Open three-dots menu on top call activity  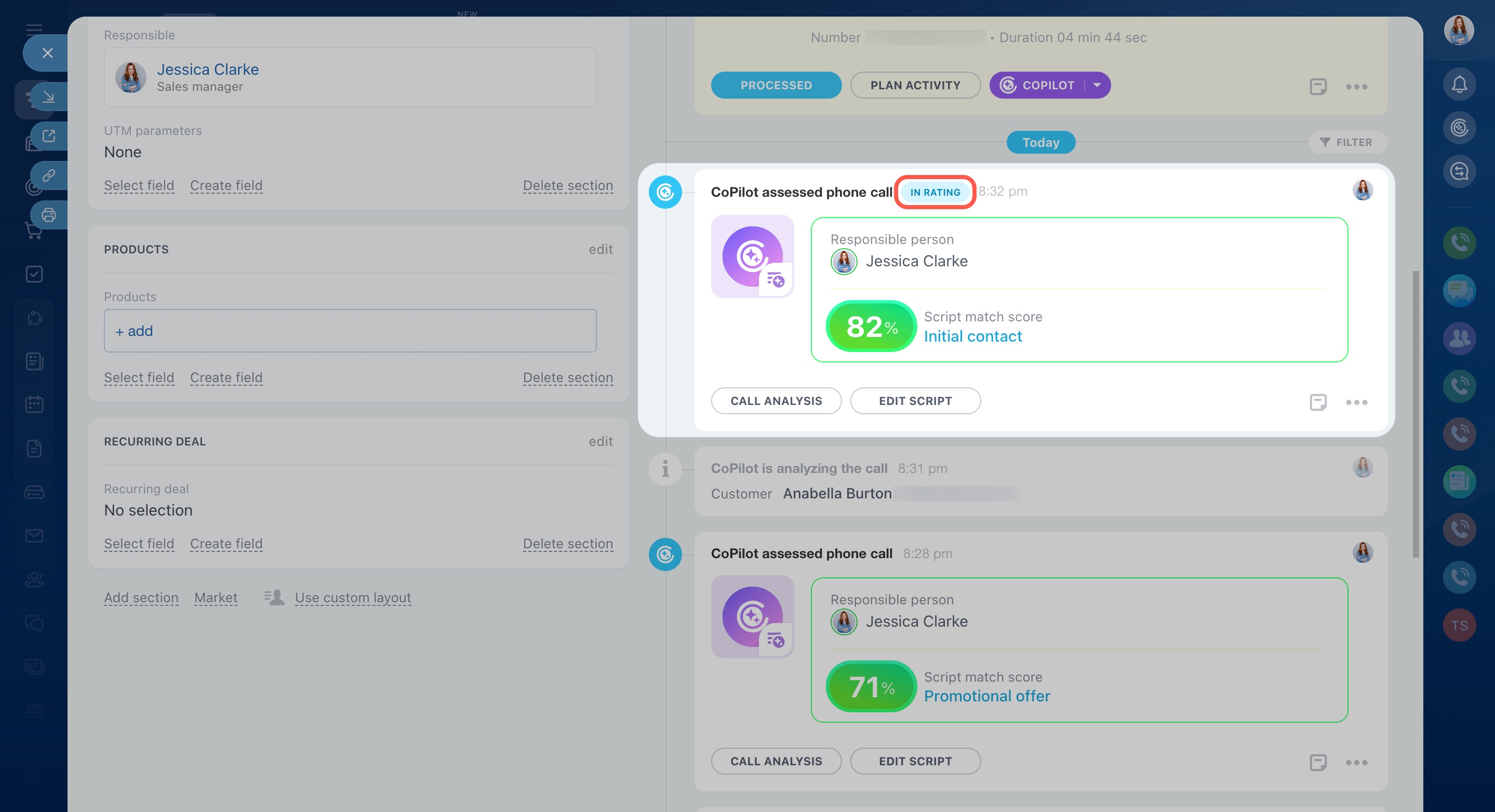pyautogui.click(x=1356, y=86)
